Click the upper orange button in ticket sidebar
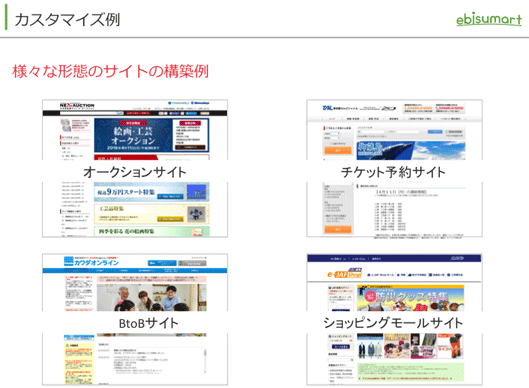The image size is (529, 388). tap(338, 150)
